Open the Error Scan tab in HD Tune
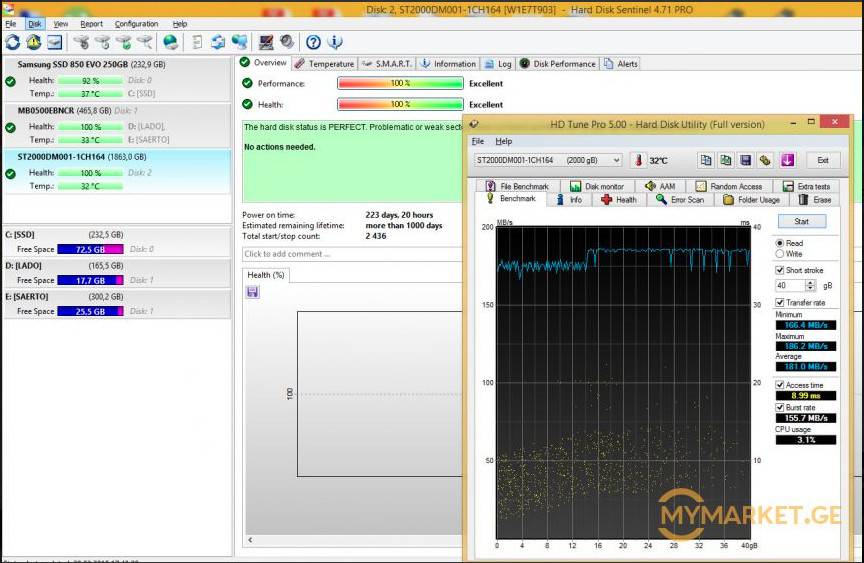This screenshot has width=864, height=563. pyautogui.click(x=679, y=199)
